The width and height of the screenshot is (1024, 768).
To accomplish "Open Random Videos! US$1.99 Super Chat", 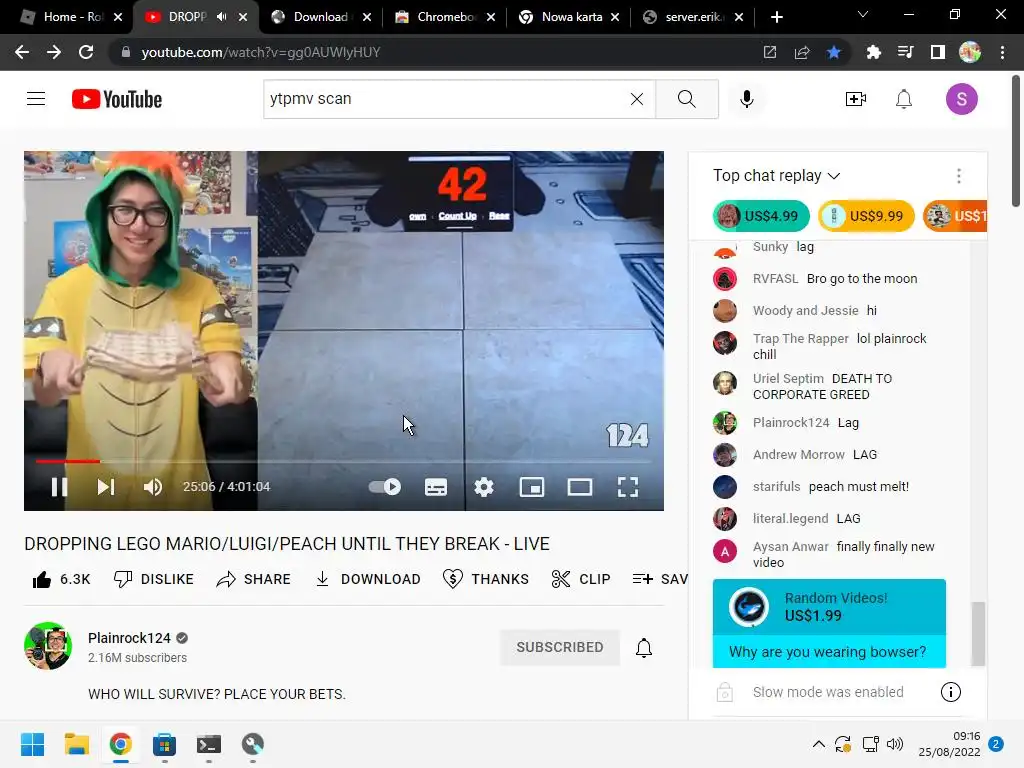I will click(x=829, y=623).
